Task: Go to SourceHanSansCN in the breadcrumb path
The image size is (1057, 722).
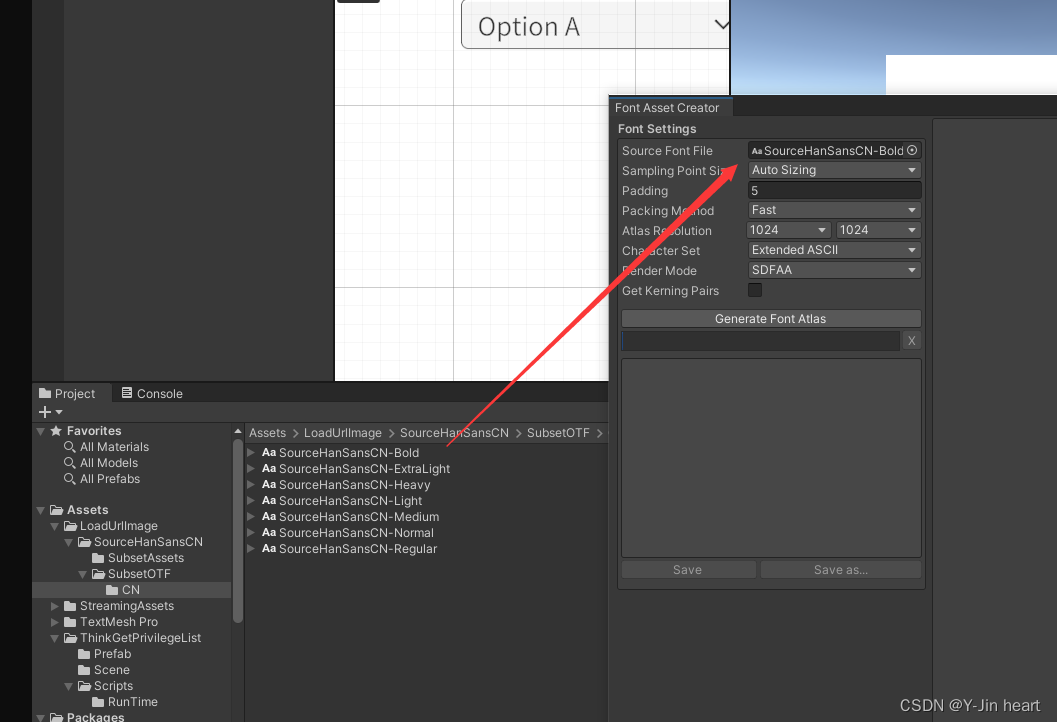Action: [454, 433]
